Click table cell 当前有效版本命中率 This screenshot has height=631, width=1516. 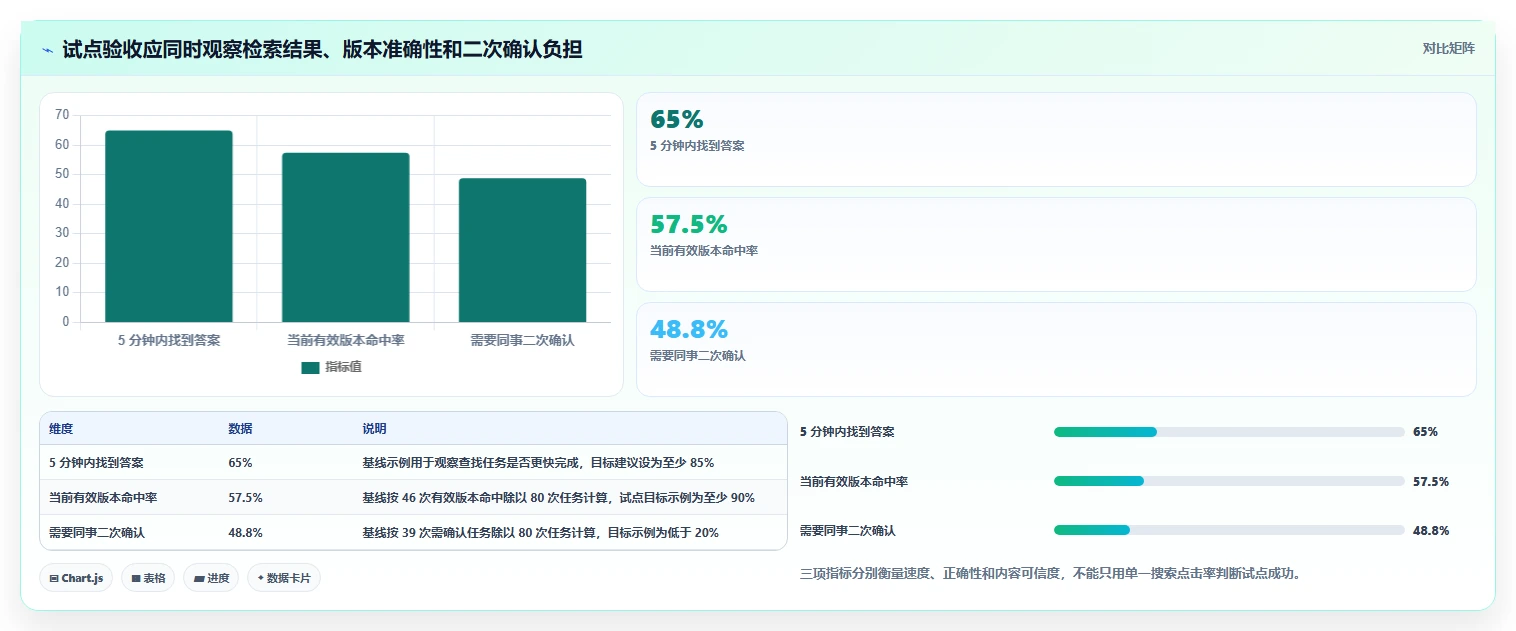pos(103,497)
